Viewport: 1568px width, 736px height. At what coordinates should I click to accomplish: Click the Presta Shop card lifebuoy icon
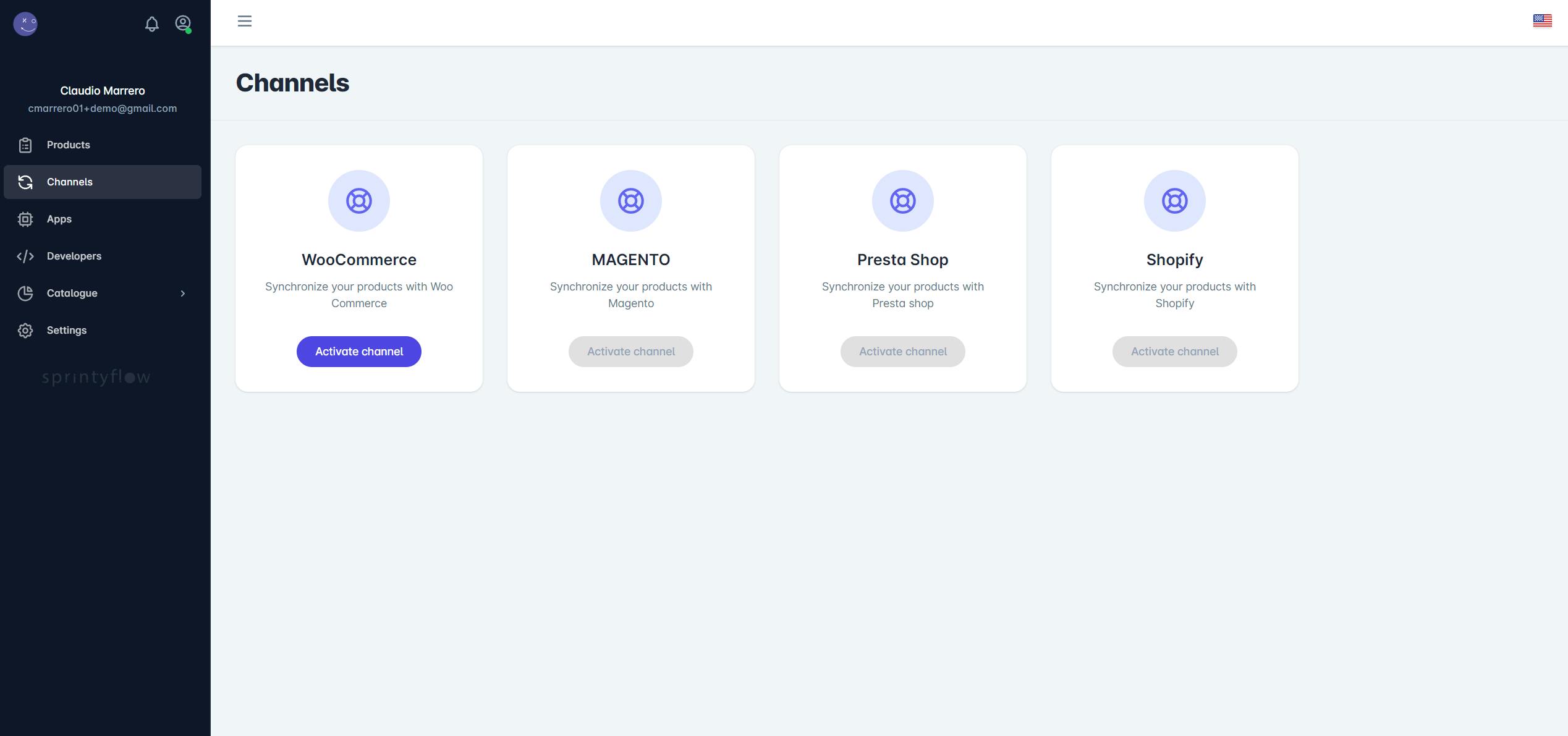[x=903, y=201]
